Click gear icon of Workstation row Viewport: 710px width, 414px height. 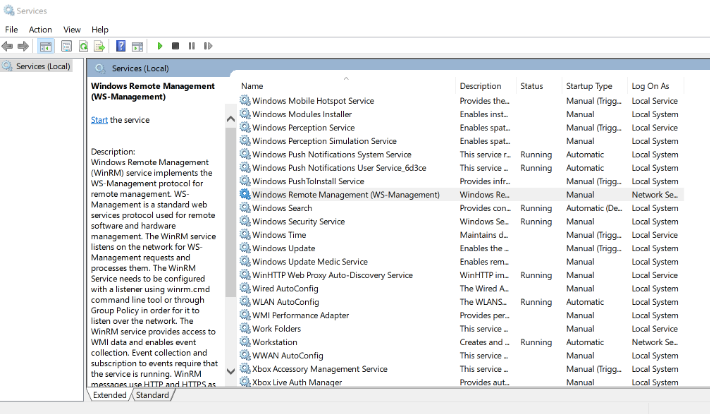[x=245, y=342]
